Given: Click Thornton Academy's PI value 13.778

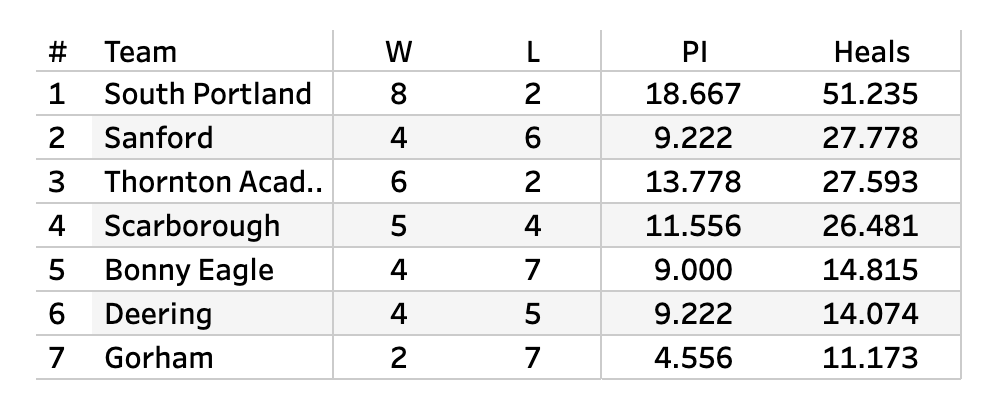Looking at the screenshot, I should 693,182.
